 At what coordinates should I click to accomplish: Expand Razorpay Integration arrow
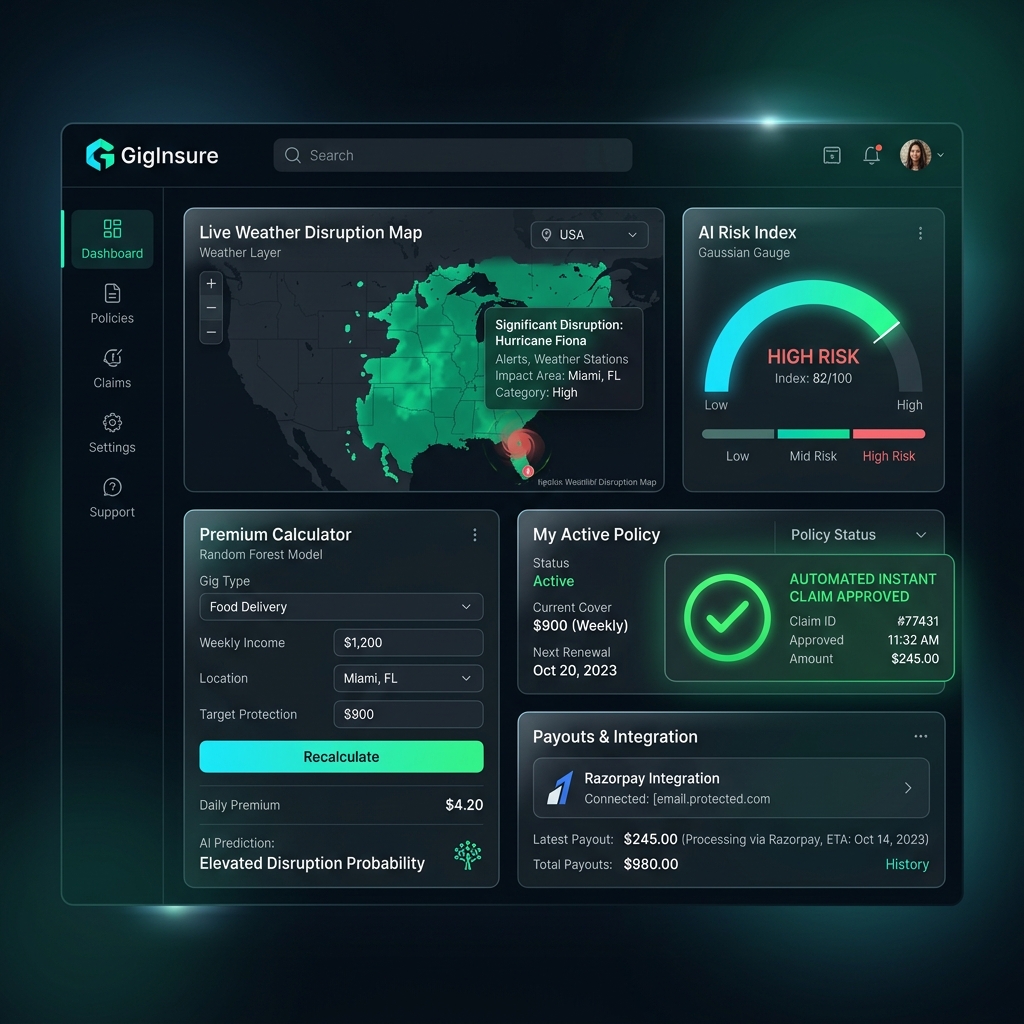(x=908, y=788)
